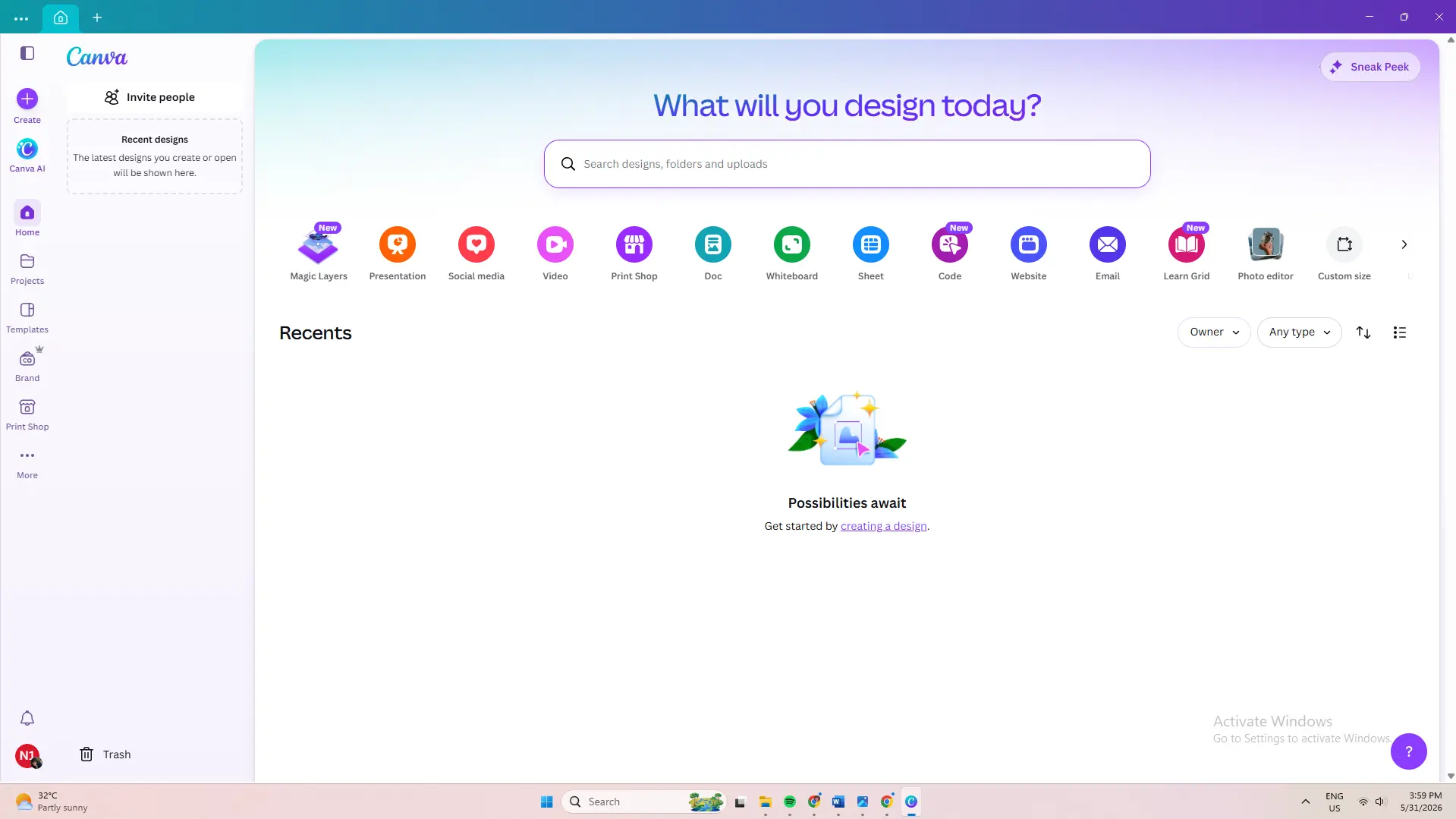This screenshot has height=819, width=1456.
Task: Open a new tab with plus
Action: [x=97, y=17]
